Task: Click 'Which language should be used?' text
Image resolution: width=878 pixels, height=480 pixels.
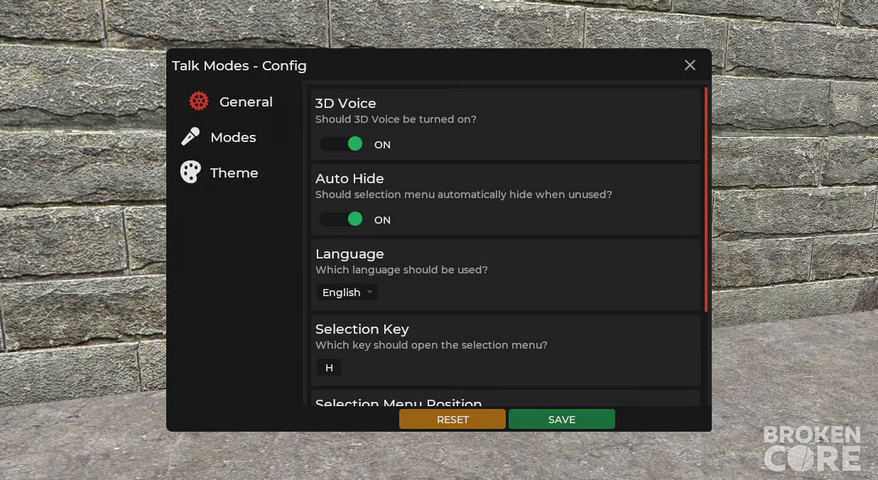Action: point(401,270)
